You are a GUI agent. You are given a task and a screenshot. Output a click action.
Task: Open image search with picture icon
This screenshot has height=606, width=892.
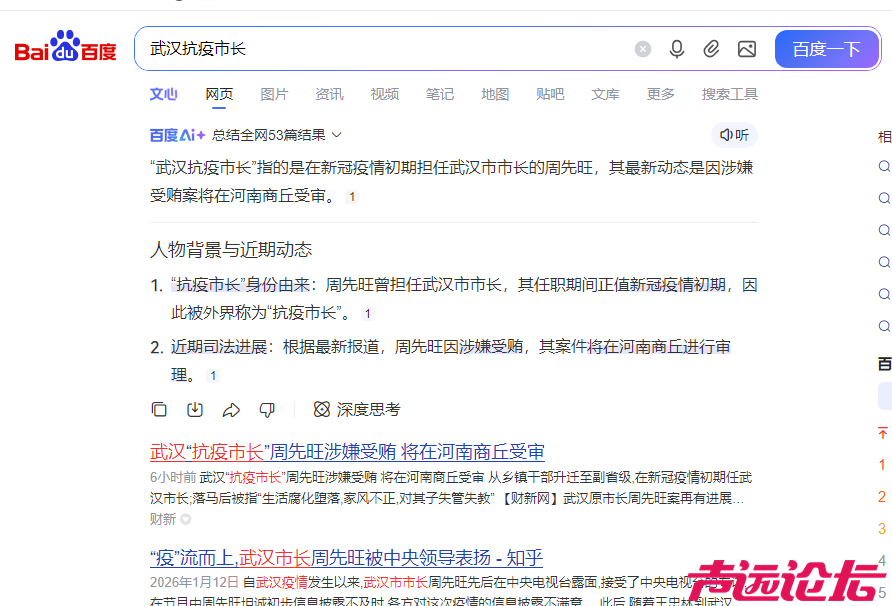(747, 49)
